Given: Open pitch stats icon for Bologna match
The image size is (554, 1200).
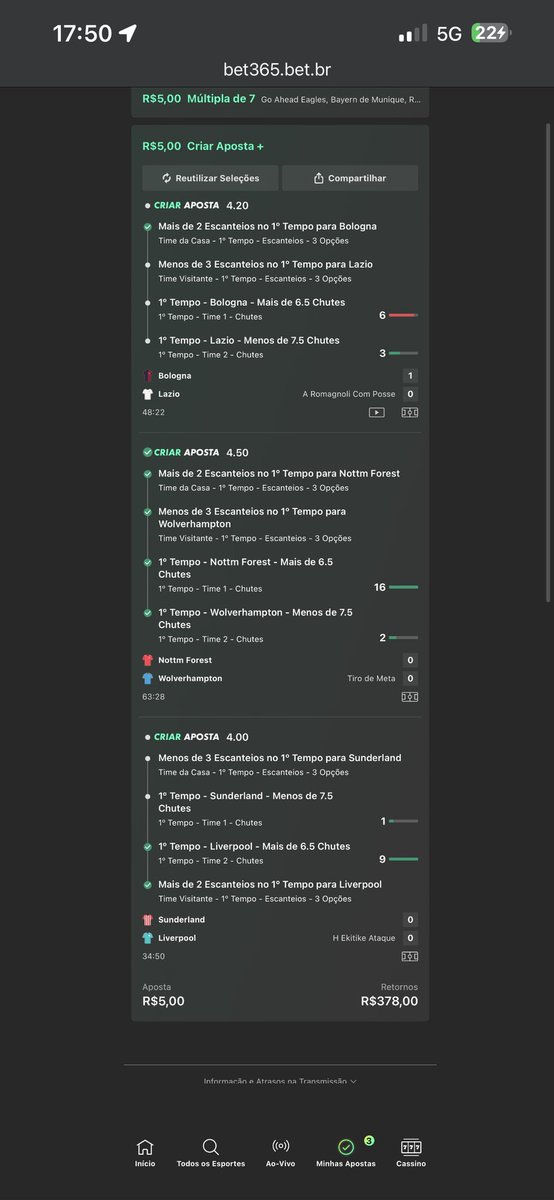Looking at the screenshot, I should pyautogui.click(x=410, y=412).
